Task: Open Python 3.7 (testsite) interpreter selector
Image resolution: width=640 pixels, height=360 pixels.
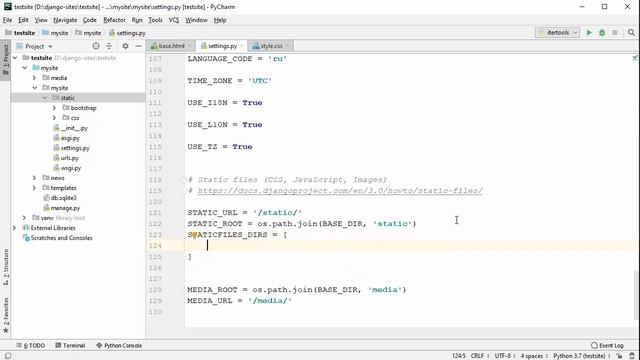Action: (581, 356)
